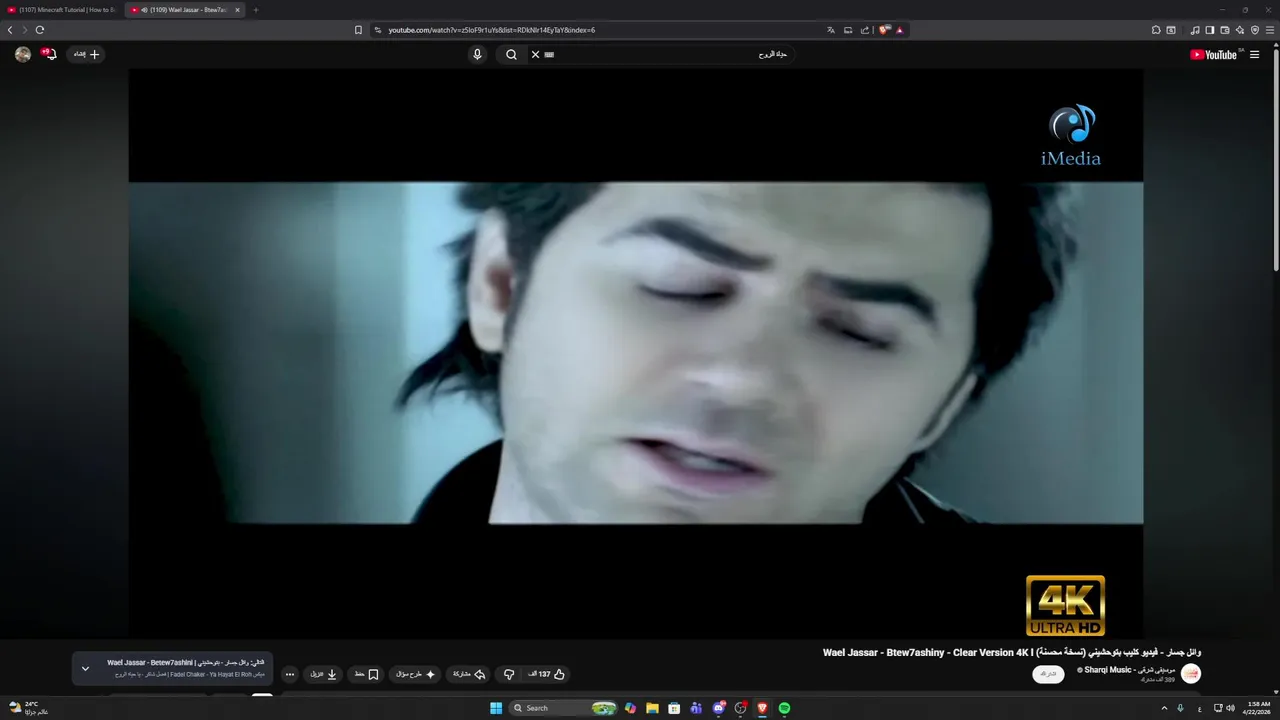Open the YouTube account avatar menu
Image resolution: width=1280 pixels, height=720 pixels.
[23, 54]
